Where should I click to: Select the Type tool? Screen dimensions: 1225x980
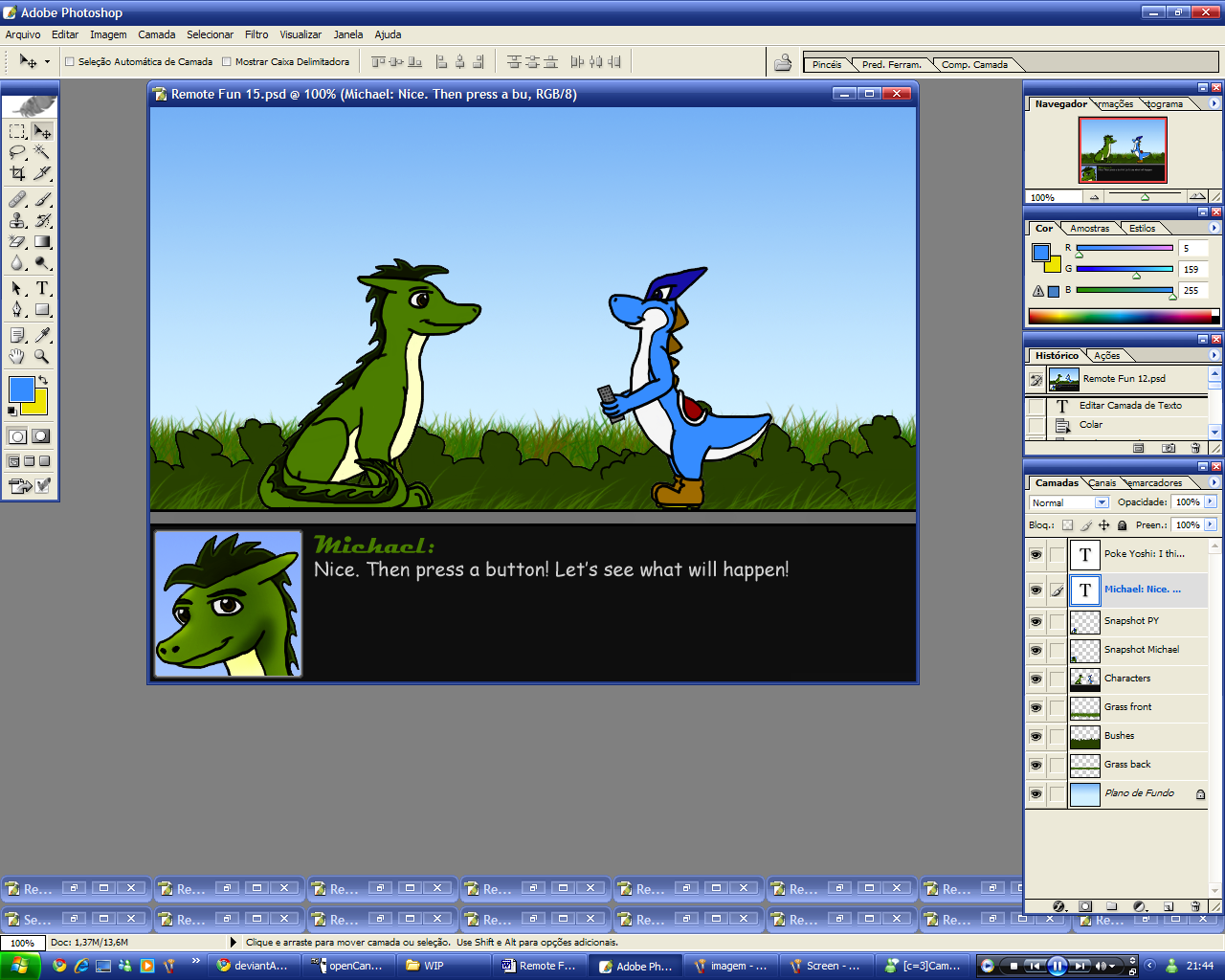(x=42, y=288)
